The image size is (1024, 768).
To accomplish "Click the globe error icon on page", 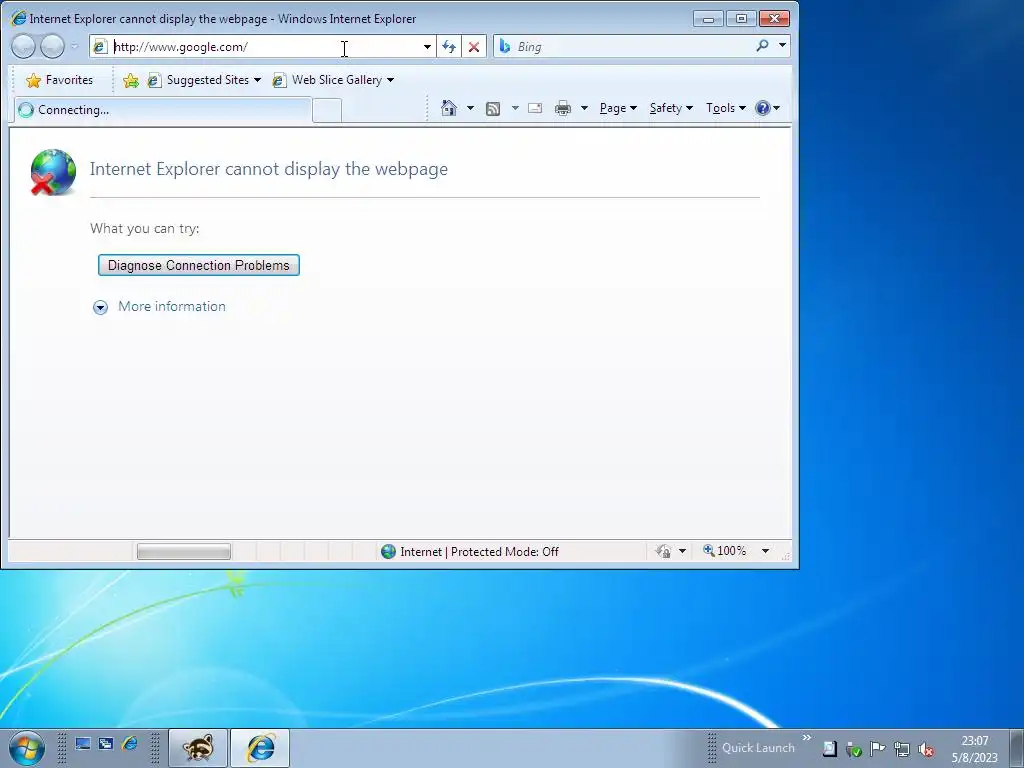I will point(53,172).
